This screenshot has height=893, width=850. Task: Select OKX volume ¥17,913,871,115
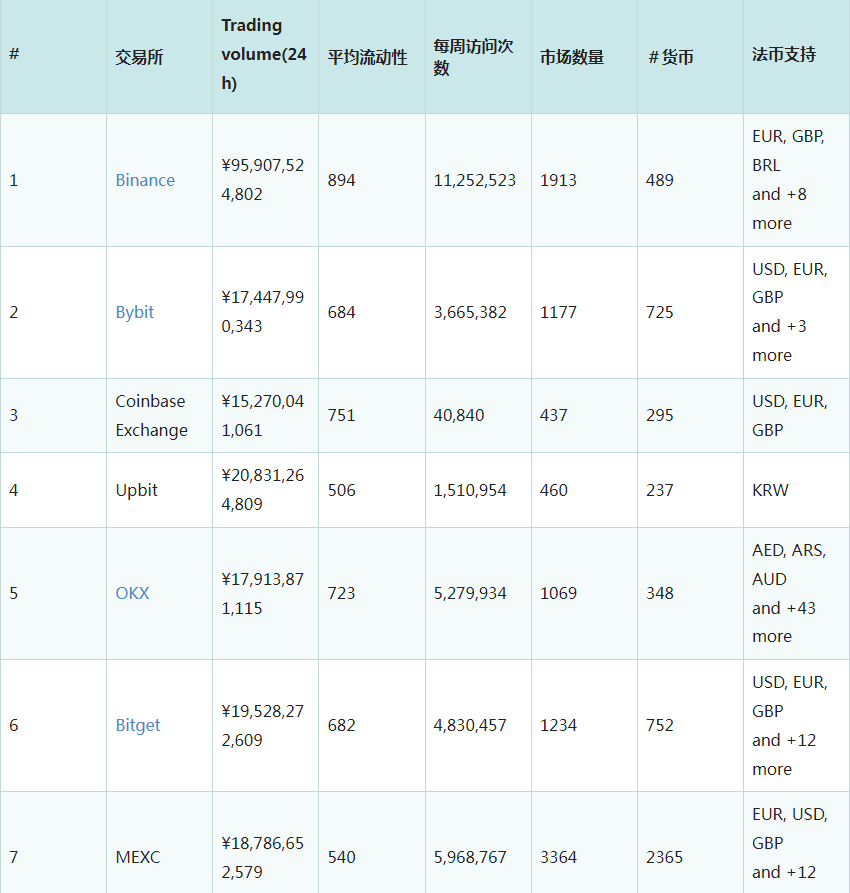click(x=263, y=593)
